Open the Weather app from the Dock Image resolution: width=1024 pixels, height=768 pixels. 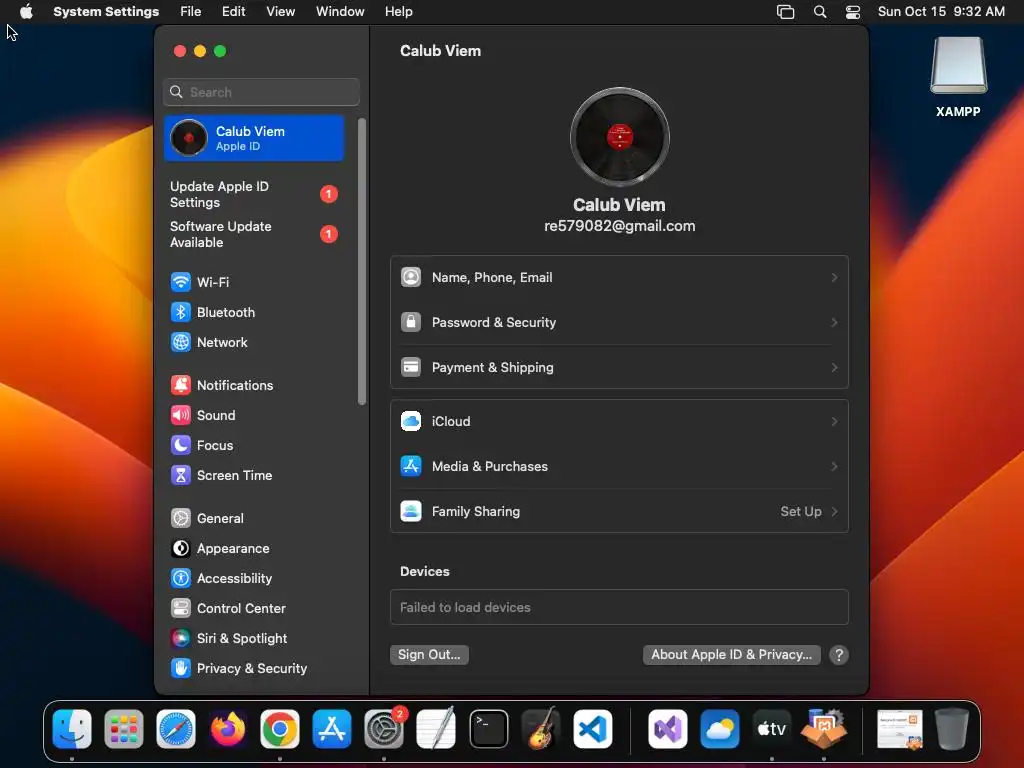click(x=720, y=729)
